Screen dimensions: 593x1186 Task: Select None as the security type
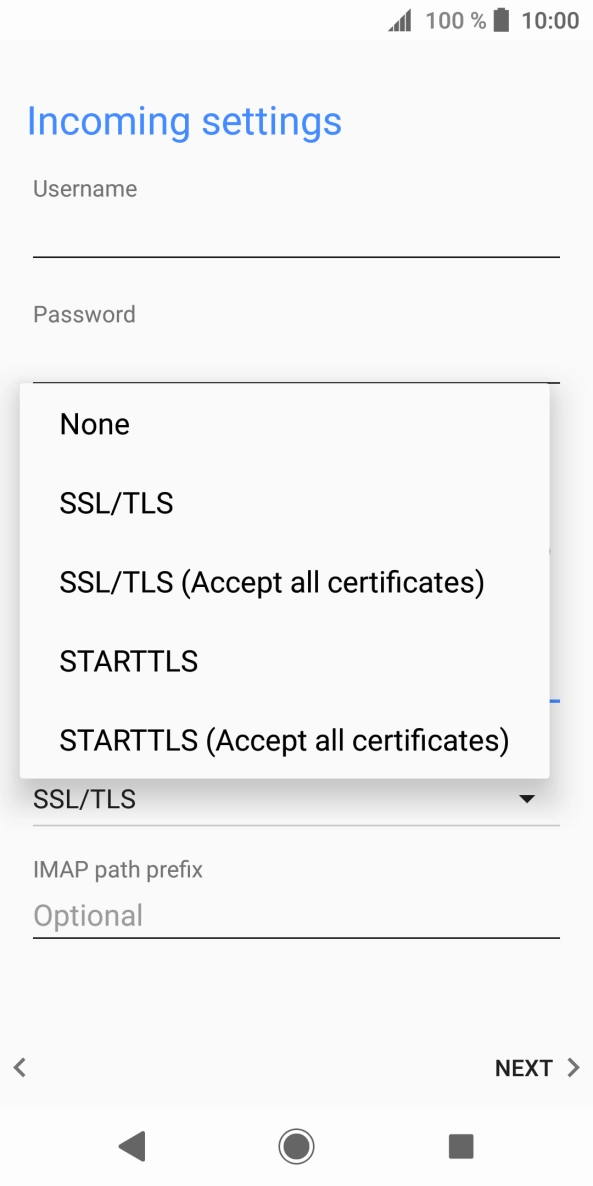(x=94, y=424)
